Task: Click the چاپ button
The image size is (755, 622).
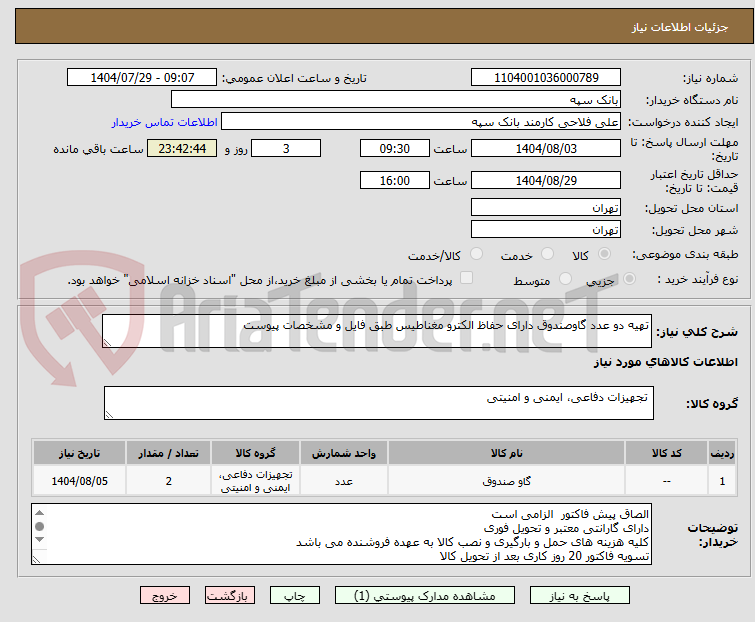Action: [x=295, y=596]
